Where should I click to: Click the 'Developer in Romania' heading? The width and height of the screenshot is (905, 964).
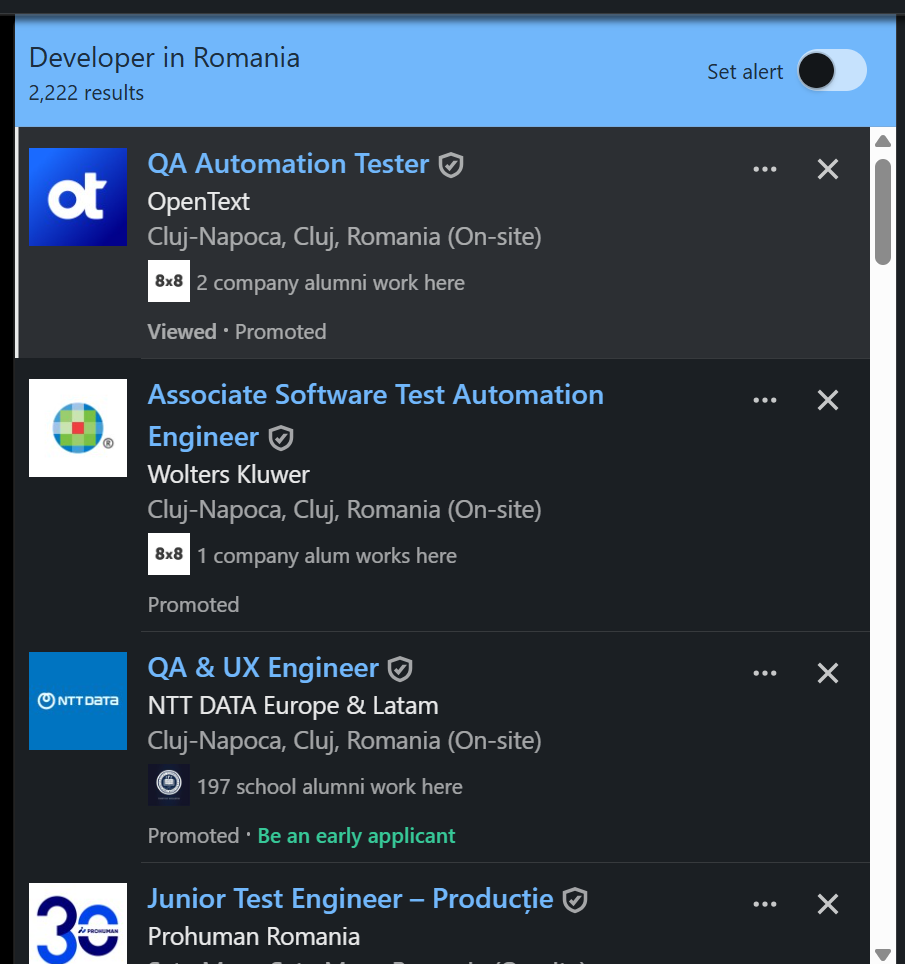[165, 58]
